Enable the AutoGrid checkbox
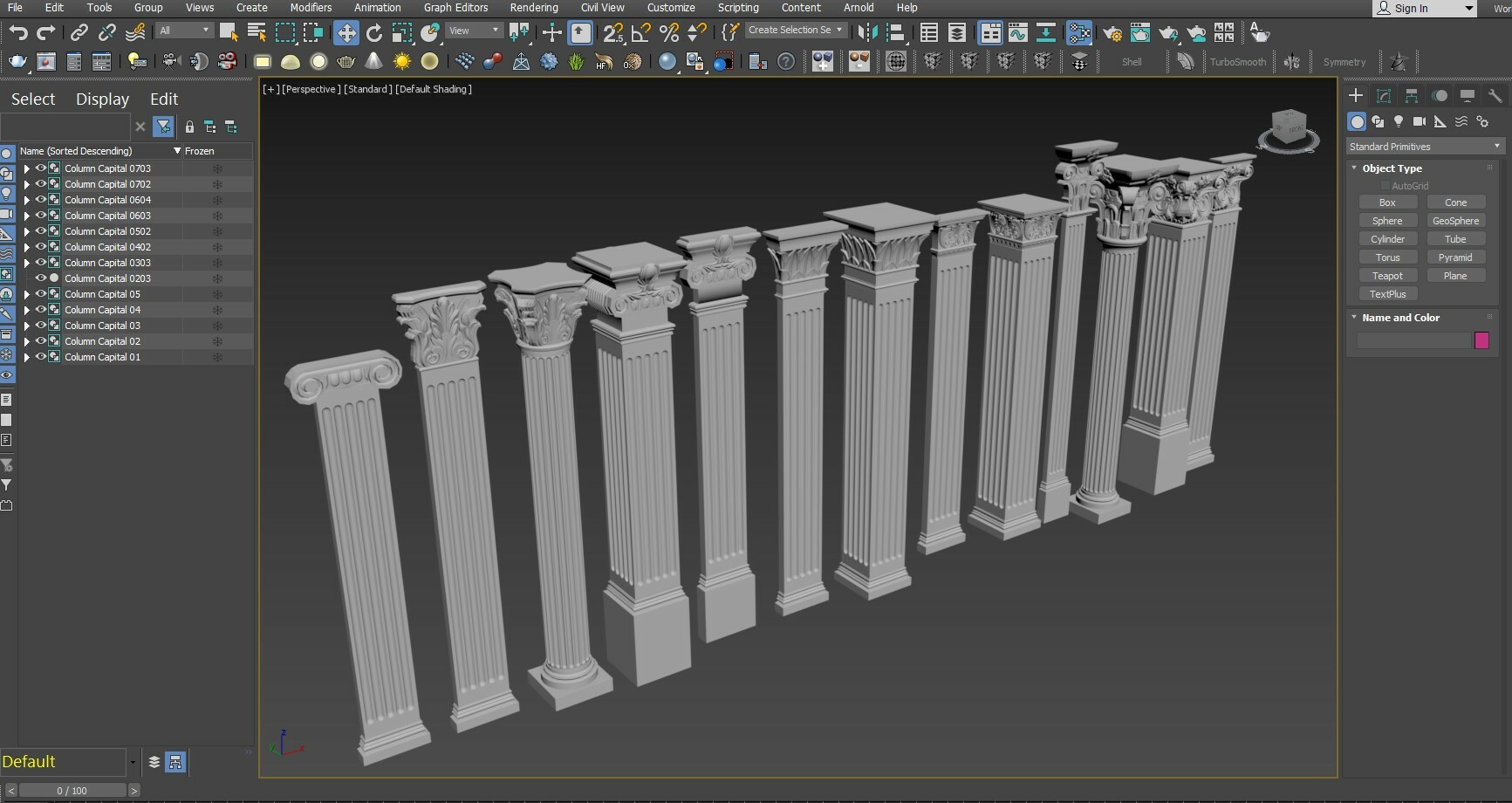This screenshot has height=803, width=1512. (1385, 186)
